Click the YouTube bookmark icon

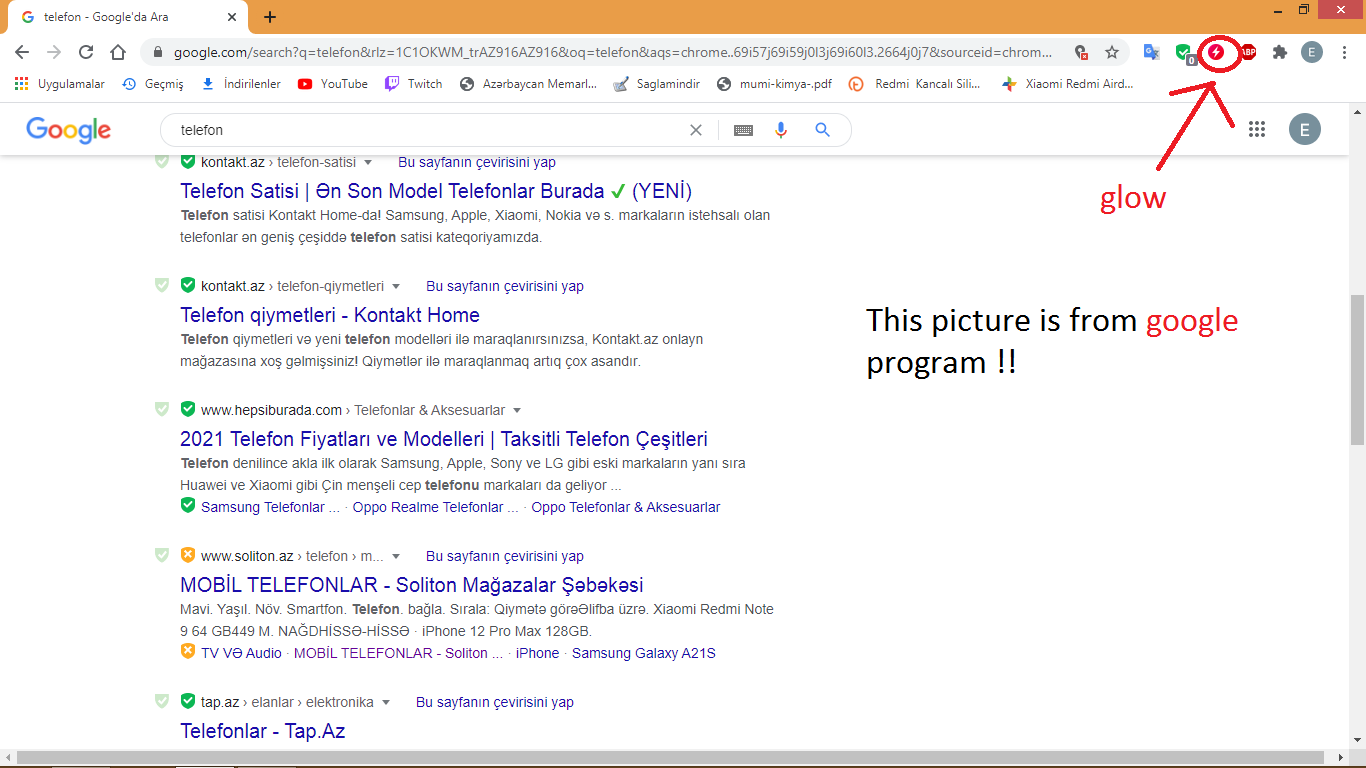(x=306, y=84)
